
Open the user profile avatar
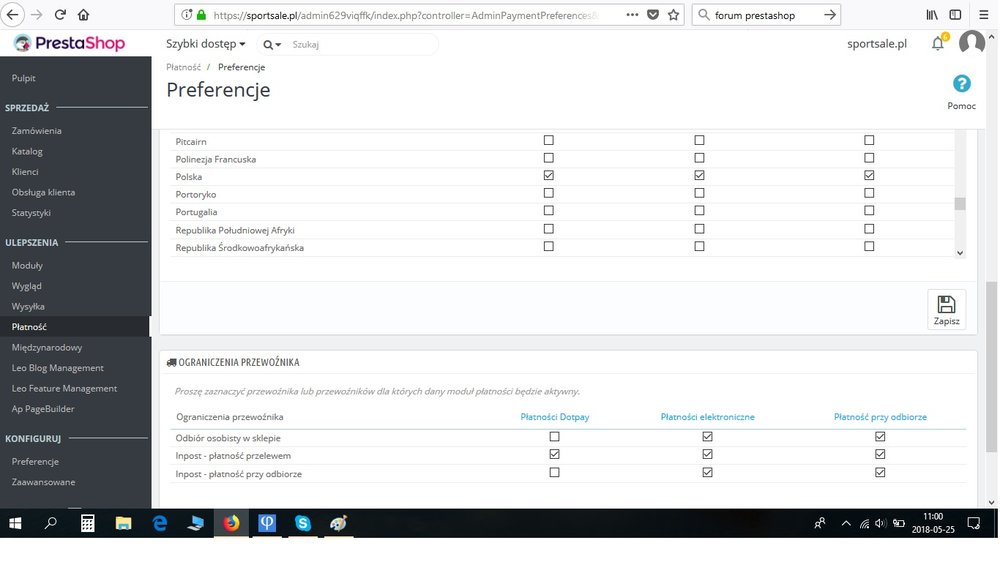[x=972, y=43]
